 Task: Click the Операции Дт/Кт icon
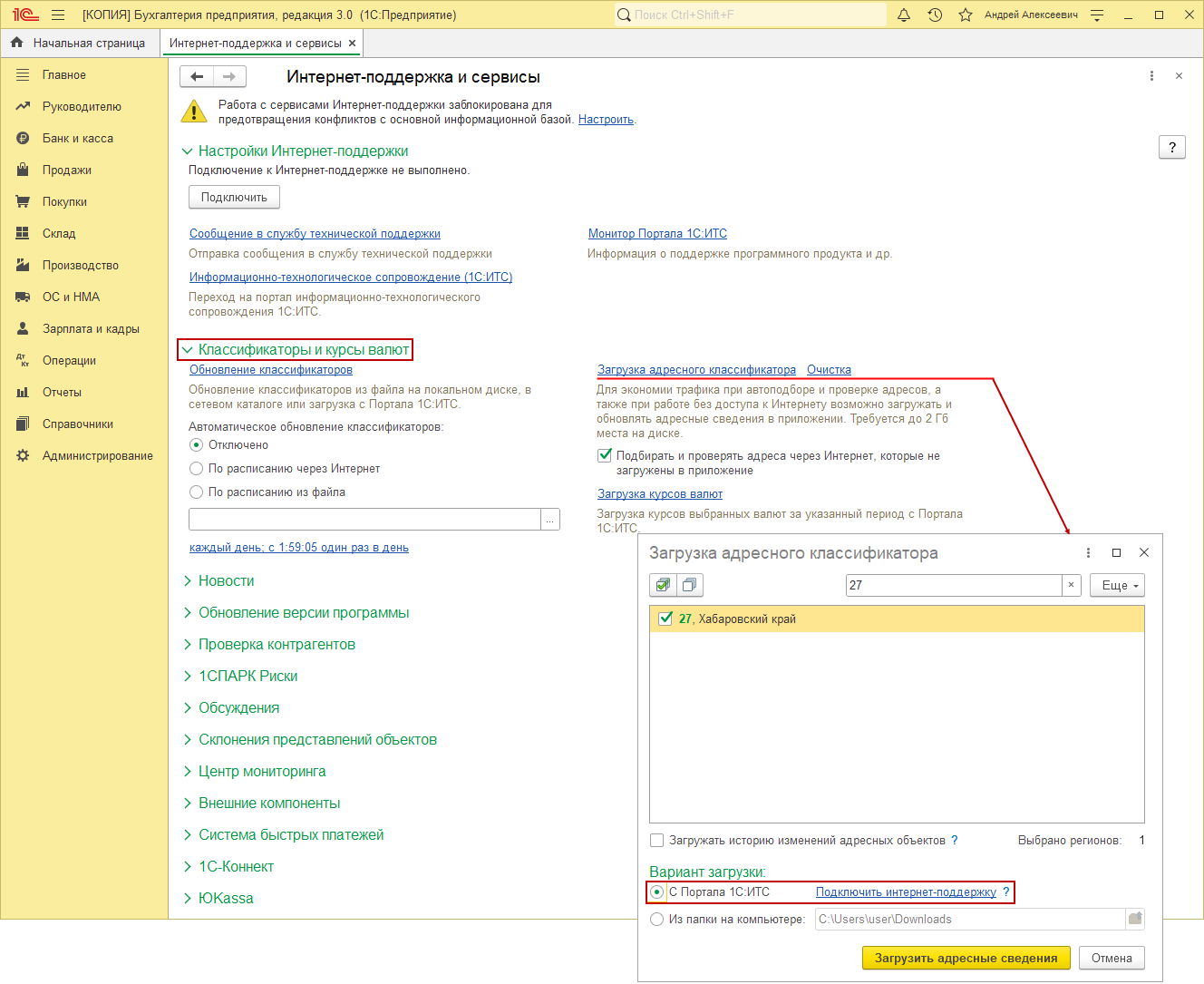[23, 361]
